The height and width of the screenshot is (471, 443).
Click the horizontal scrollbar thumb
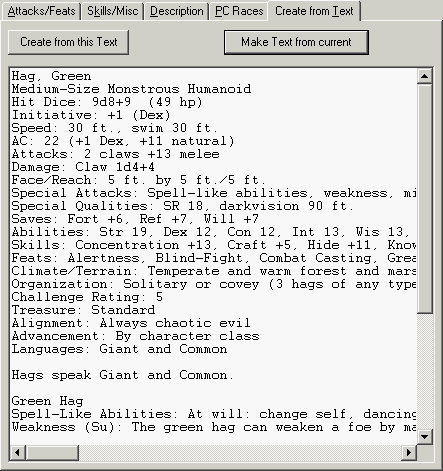(x=52, y=452)
